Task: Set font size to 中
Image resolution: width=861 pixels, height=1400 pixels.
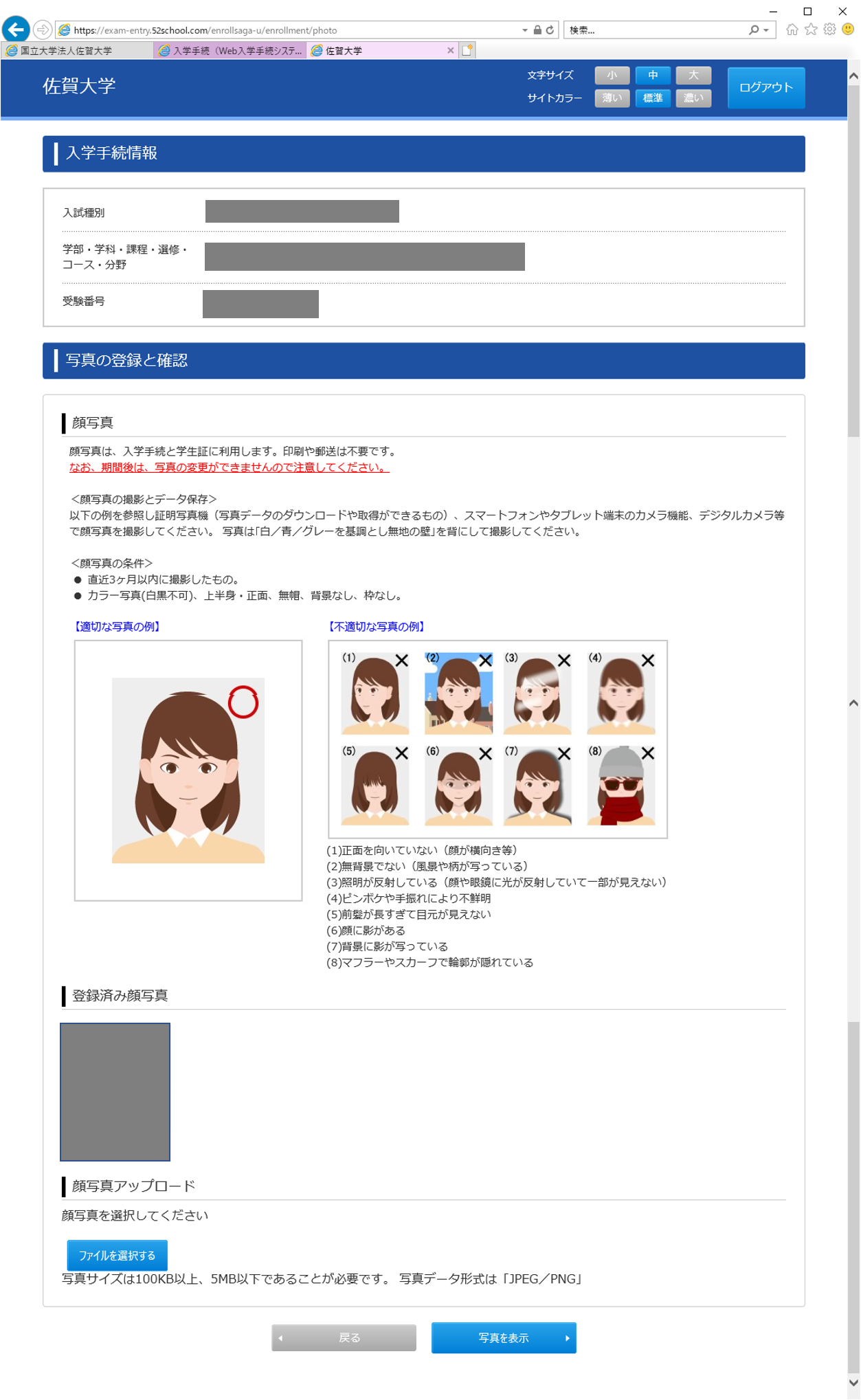Action: click(x=653, y=76)
